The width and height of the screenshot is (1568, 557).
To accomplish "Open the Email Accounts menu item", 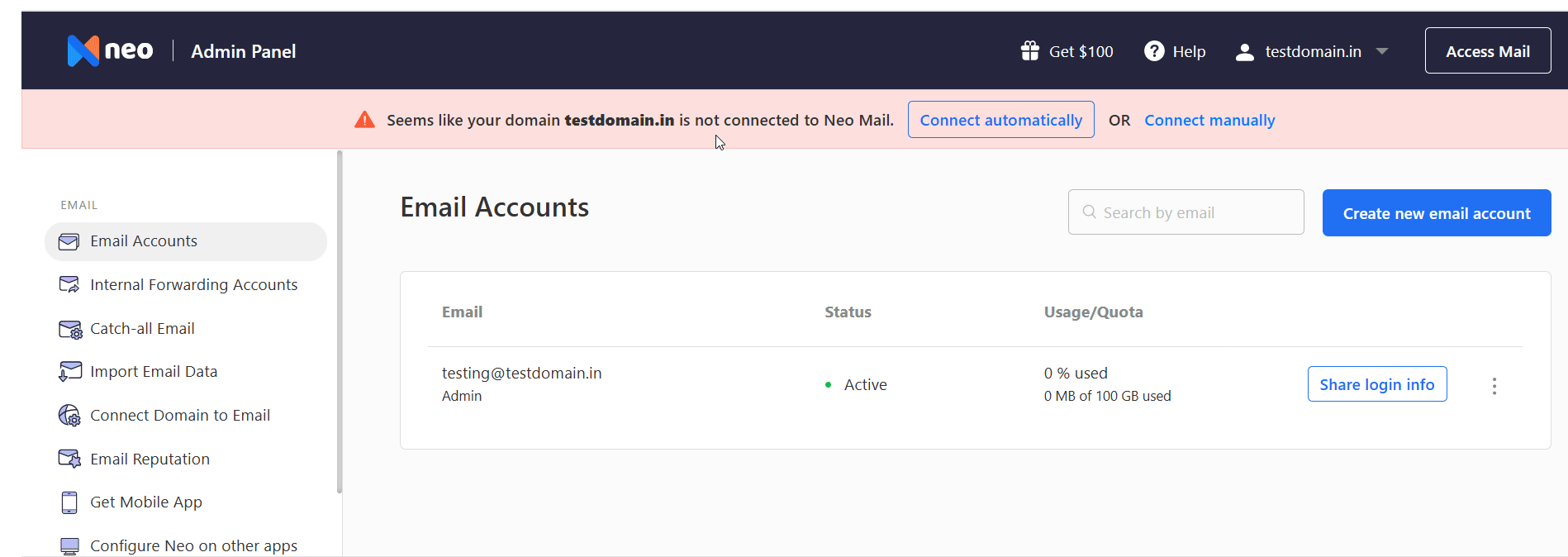I will pos(186,241).
